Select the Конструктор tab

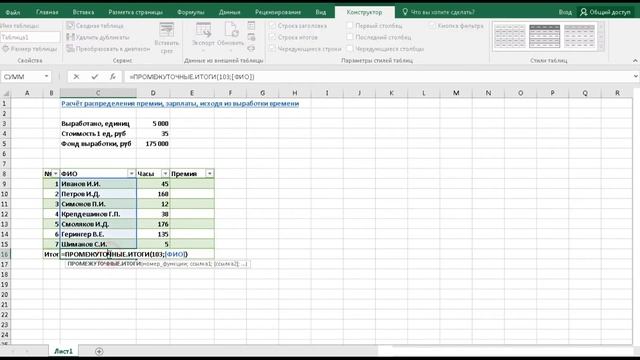tap(364, 12)
